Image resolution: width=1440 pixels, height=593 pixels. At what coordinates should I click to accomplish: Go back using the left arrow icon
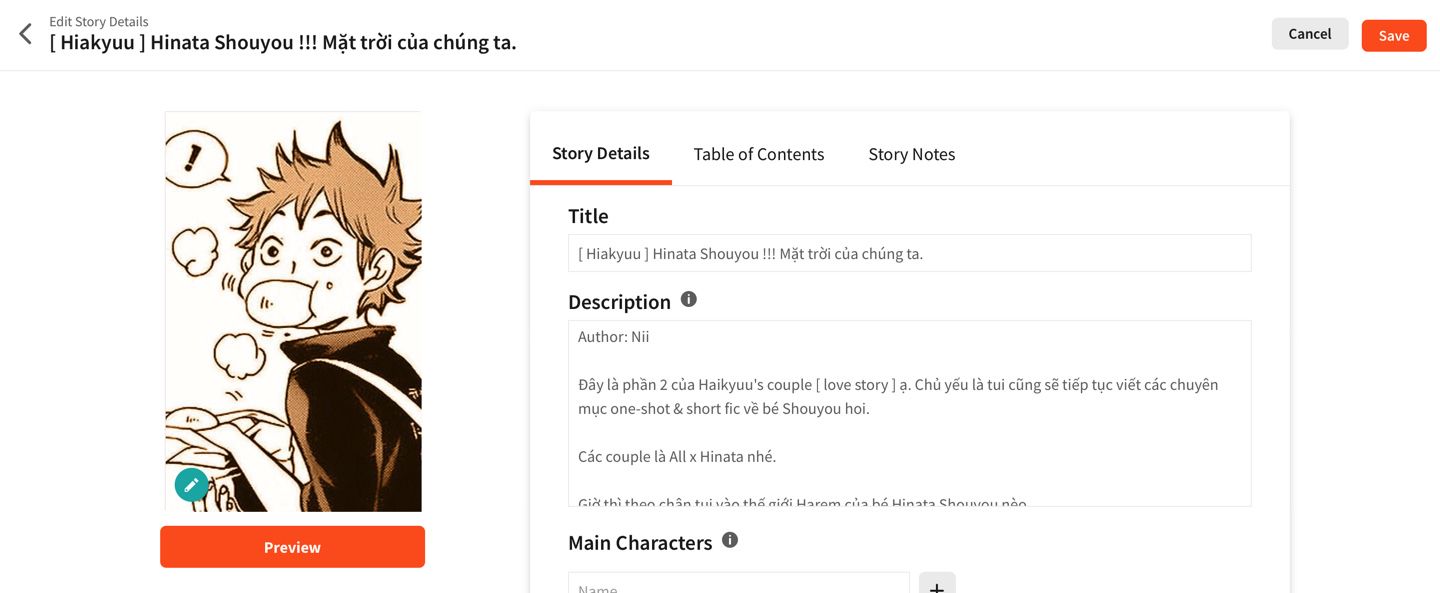pyautogui.click(x=26, y=34)
